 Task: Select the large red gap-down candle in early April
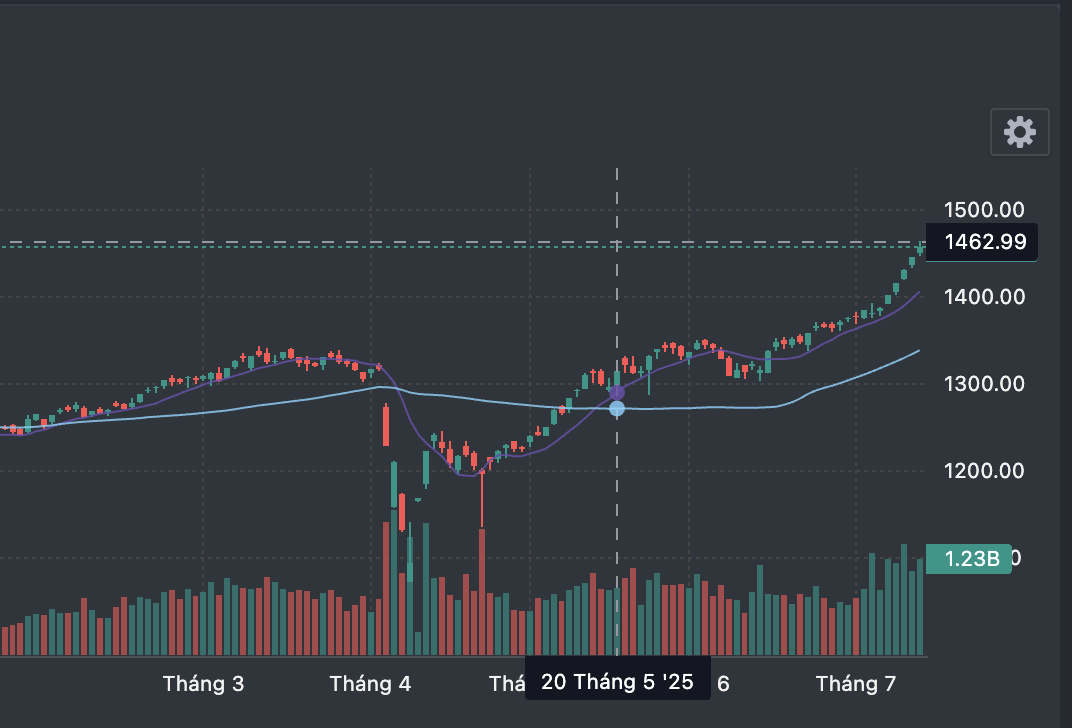[x=386, y=425]
